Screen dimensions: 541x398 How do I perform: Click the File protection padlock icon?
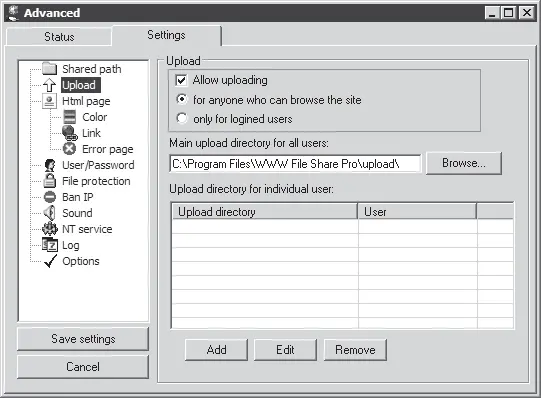coord(50,181)
